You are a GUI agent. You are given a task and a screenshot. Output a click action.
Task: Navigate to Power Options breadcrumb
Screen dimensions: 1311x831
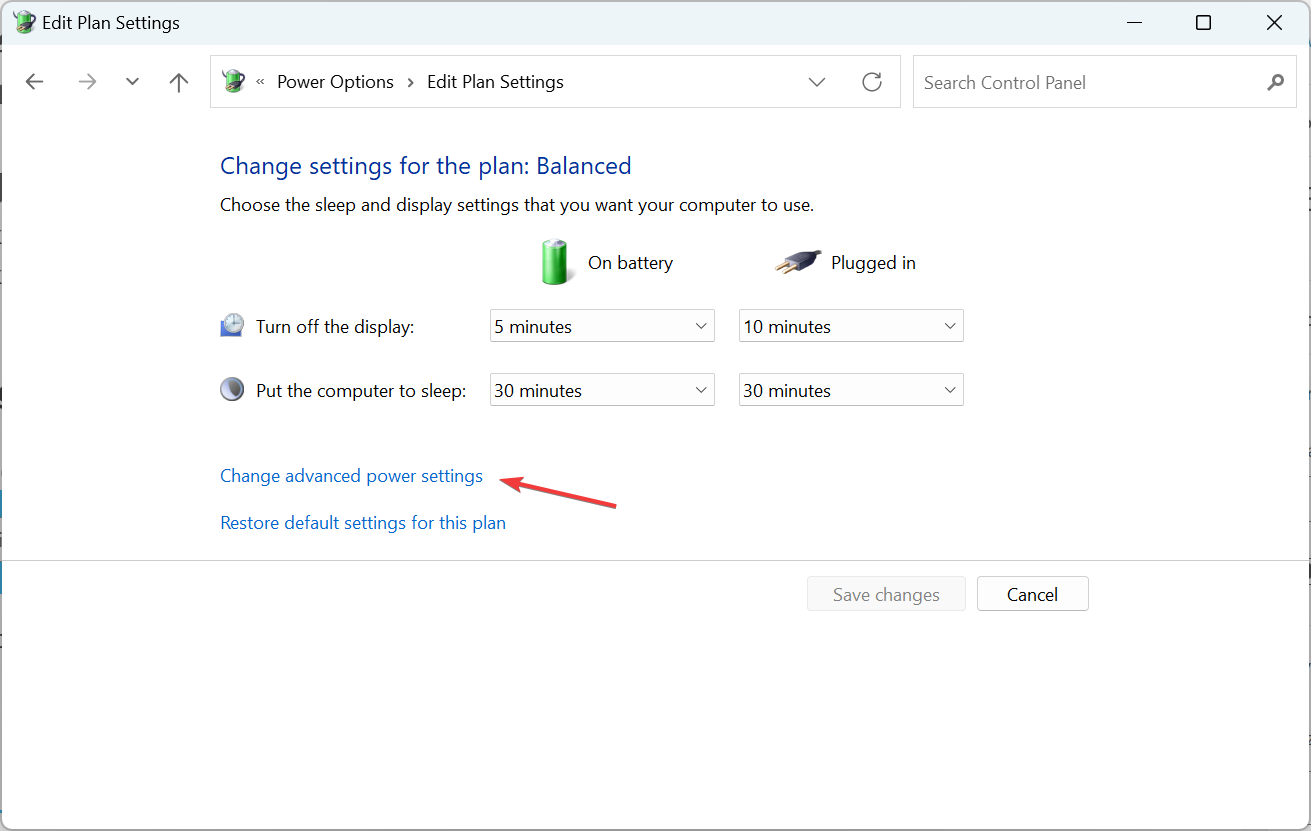tap(335, 81)
